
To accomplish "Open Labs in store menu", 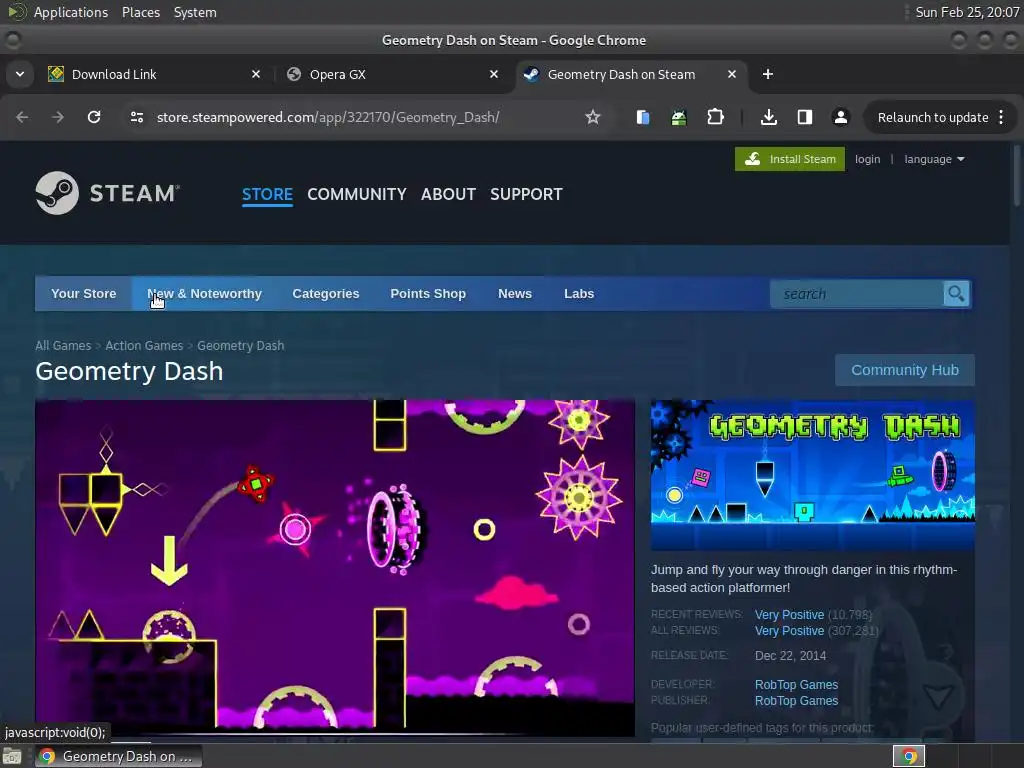I will tap(579, 294).
